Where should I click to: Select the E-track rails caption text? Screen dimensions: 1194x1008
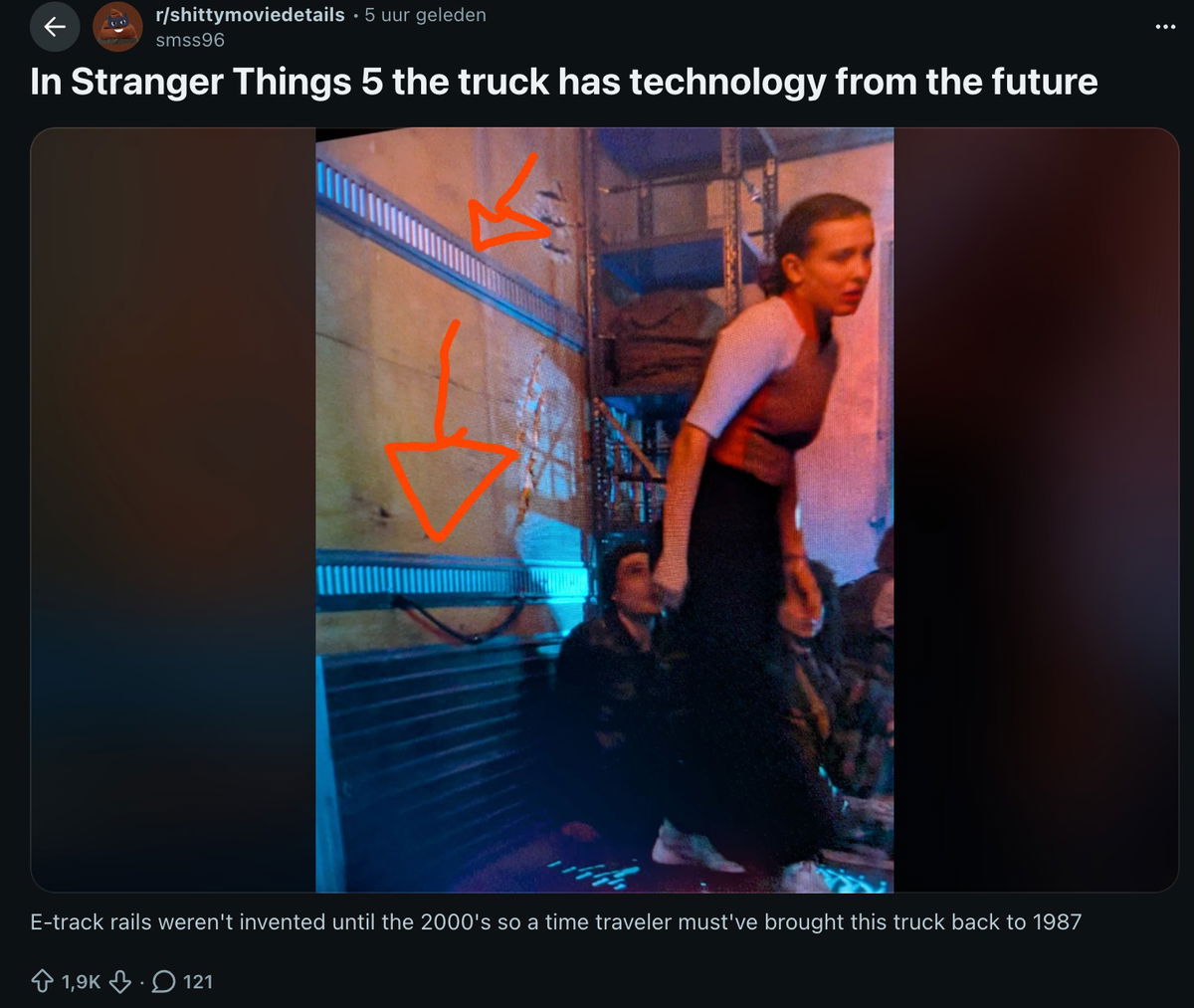(x=557, y=921)
